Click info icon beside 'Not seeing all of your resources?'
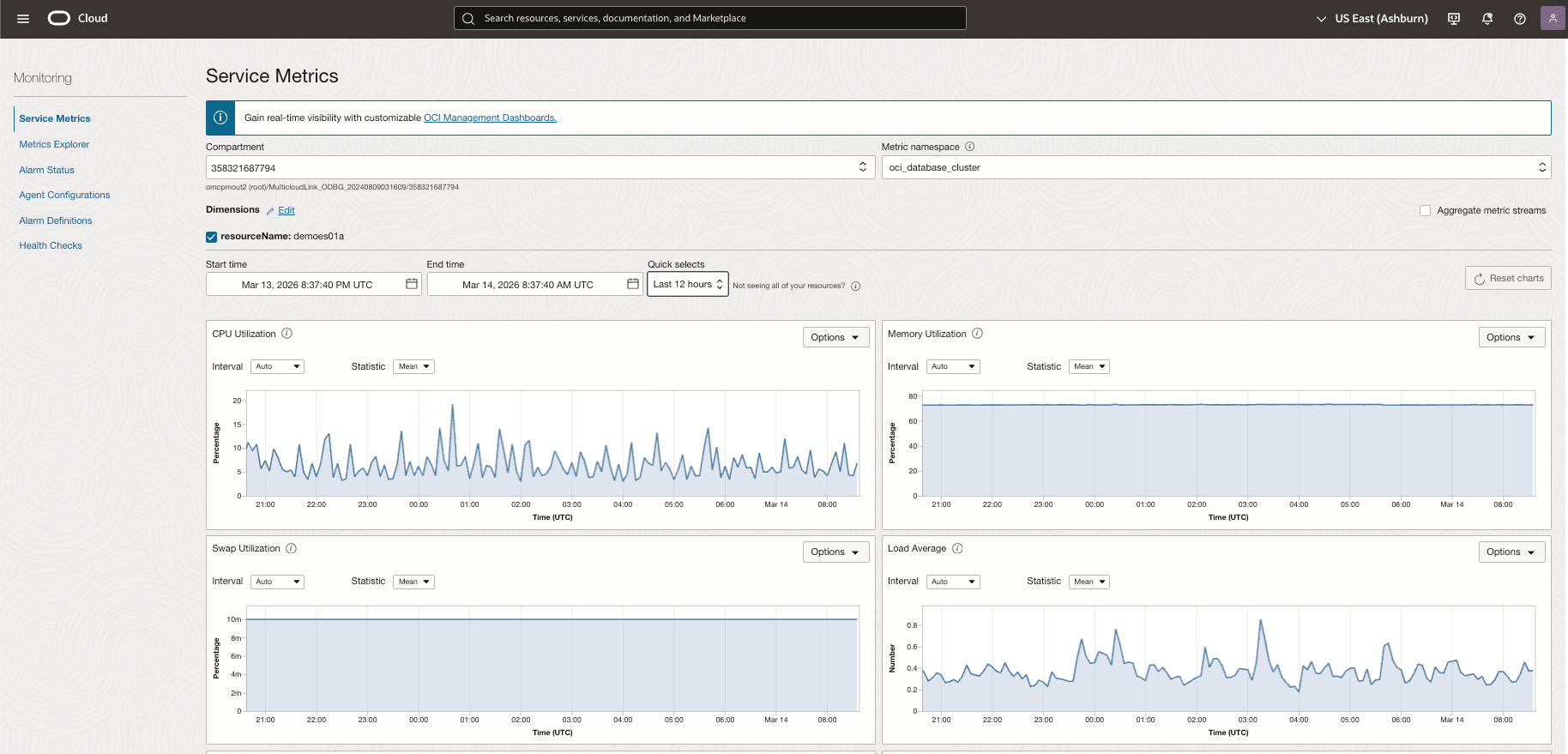This screenshot has height=754, width=1568. (x=855, y=287)
